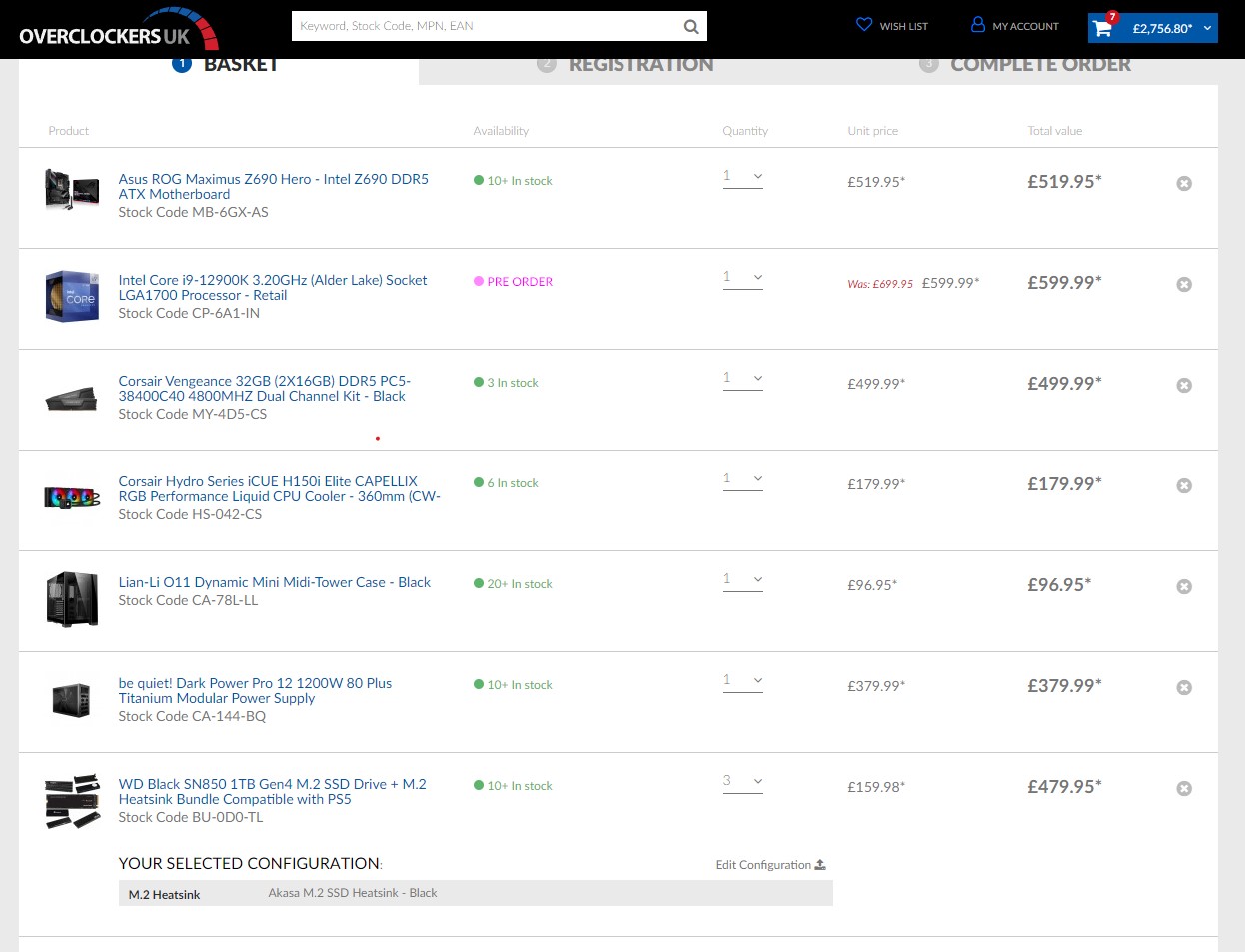Click the Overclockers UK logo
Image resolution: width=1245 pixels, height=952 pixels.
pos(118,29)
